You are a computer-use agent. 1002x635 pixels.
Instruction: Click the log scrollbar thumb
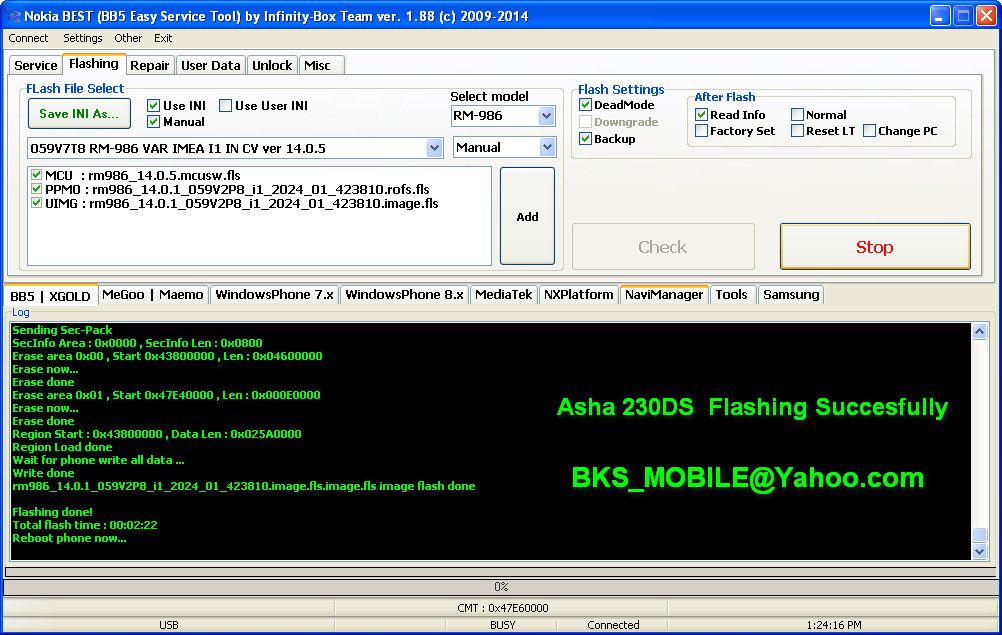tap(979, 535)
